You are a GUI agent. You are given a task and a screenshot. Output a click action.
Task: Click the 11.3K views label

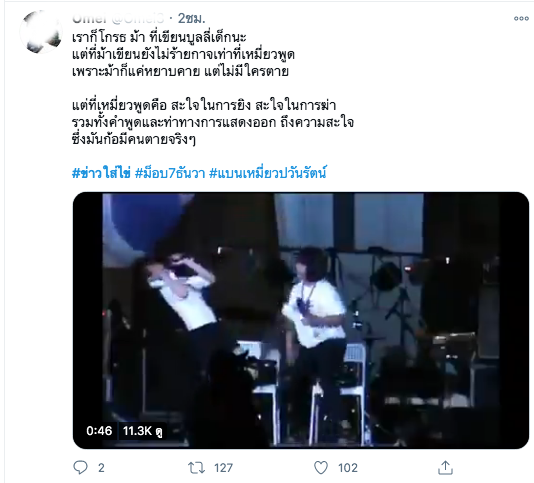[142, 431]
